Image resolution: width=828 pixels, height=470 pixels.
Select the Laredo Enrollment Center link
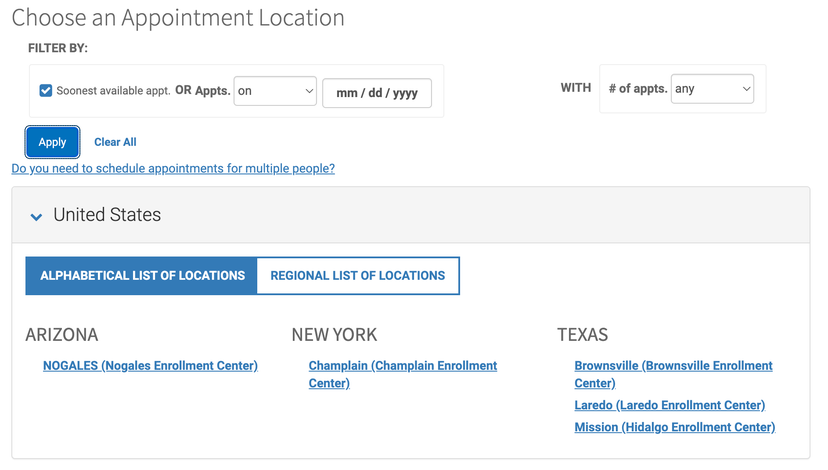pyautogui.click(x=669, y=405)
